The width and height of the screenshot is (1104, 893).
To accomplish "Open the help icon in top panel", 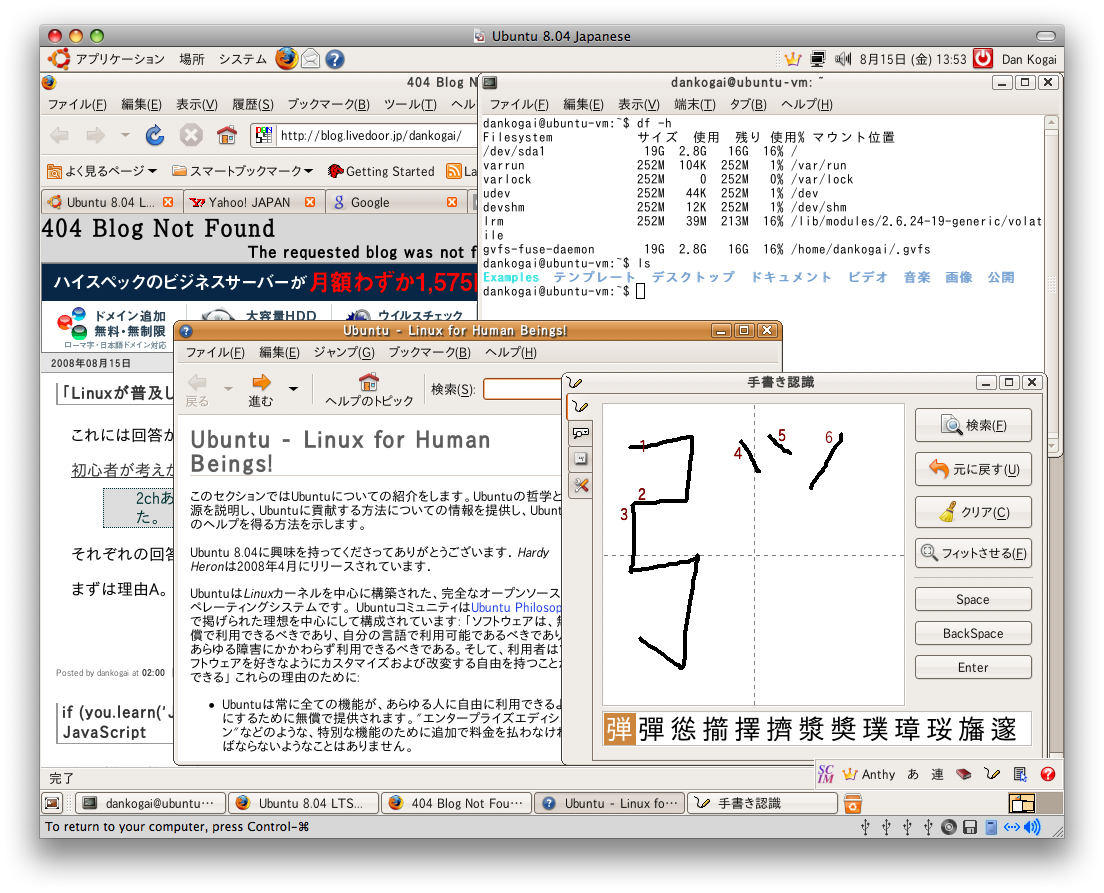I will pos(335,59).
